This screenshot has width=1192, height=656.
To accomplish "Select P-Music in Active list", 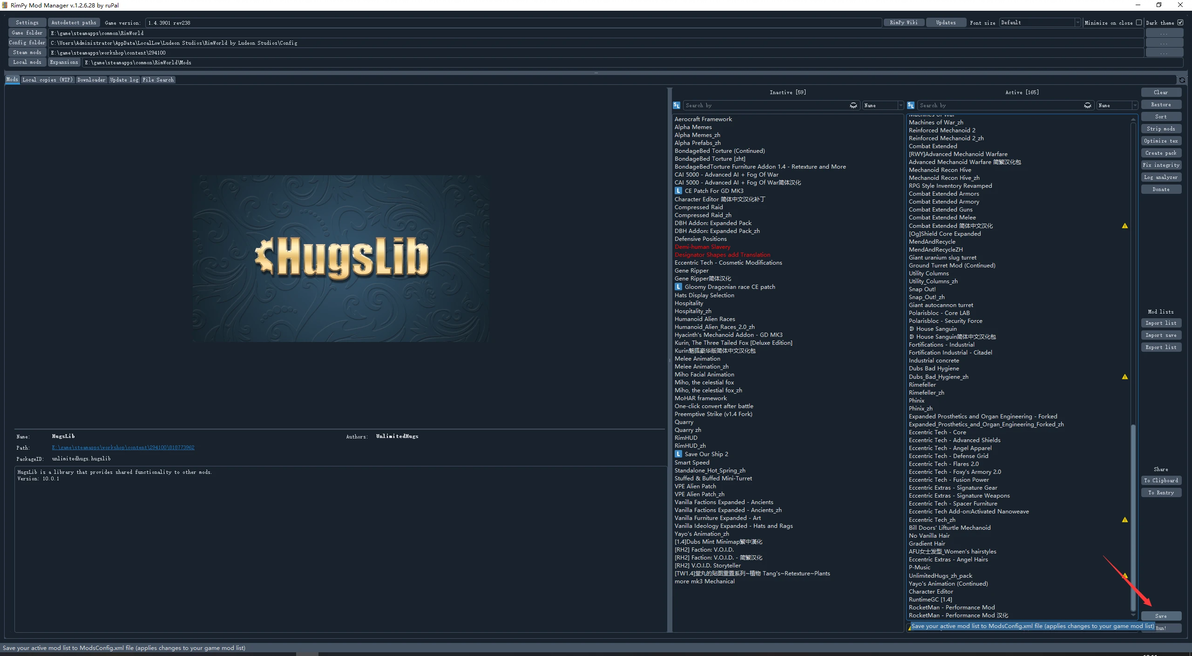I will [919, 567].
